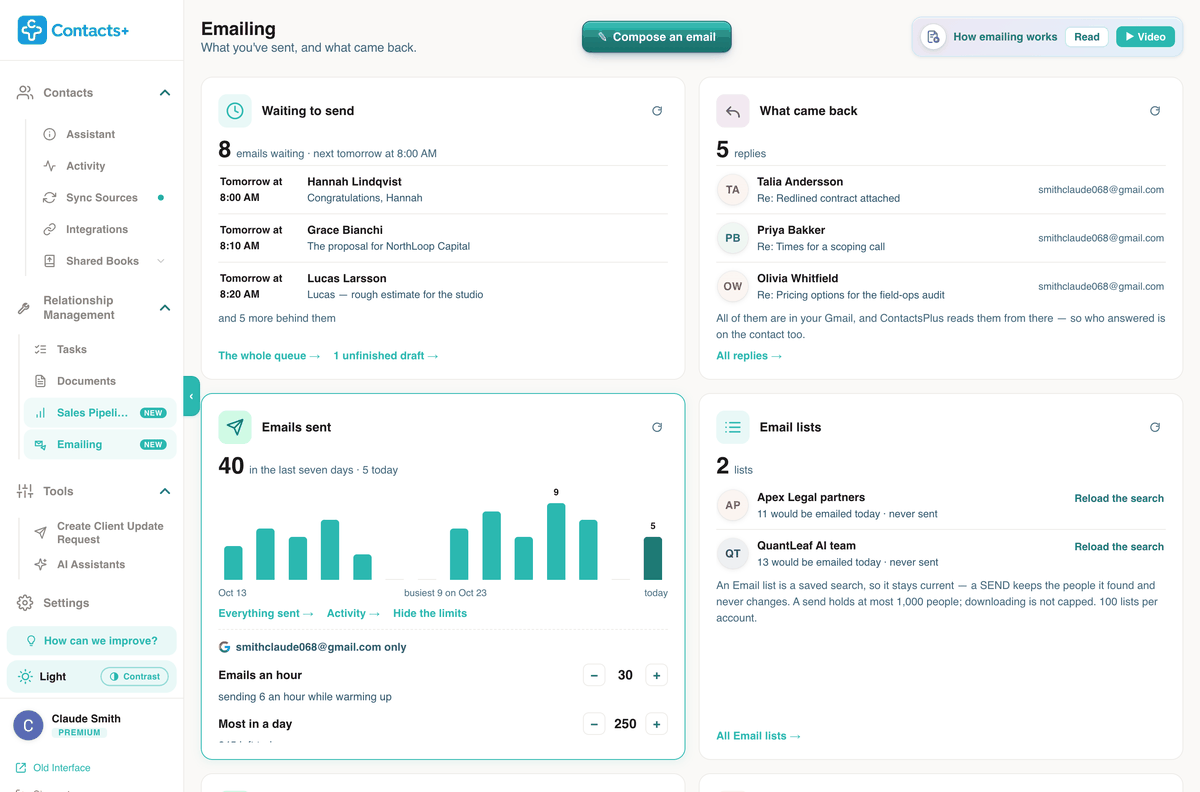Open Priya Bakker's PB avatar
This screenshot has width=1200, height=792.
tap(733, 238)
